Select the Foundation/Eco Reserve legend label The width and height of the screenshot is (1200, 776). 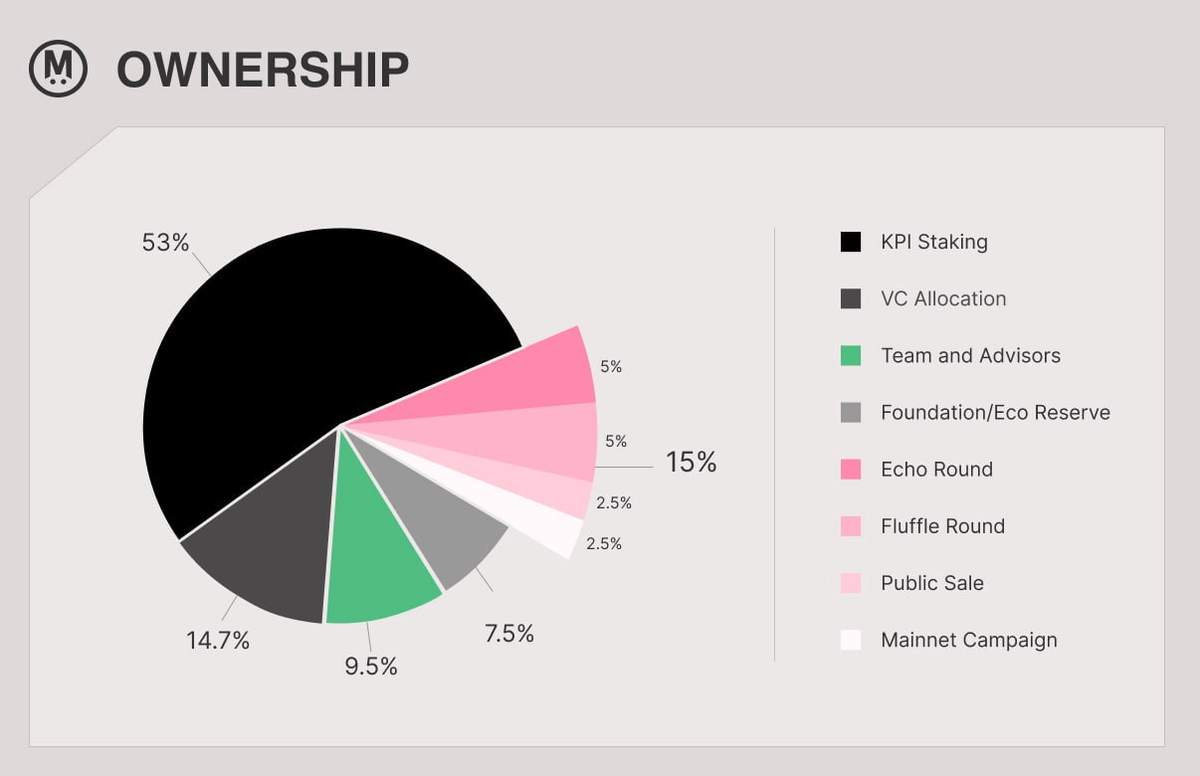click(995, 413)
